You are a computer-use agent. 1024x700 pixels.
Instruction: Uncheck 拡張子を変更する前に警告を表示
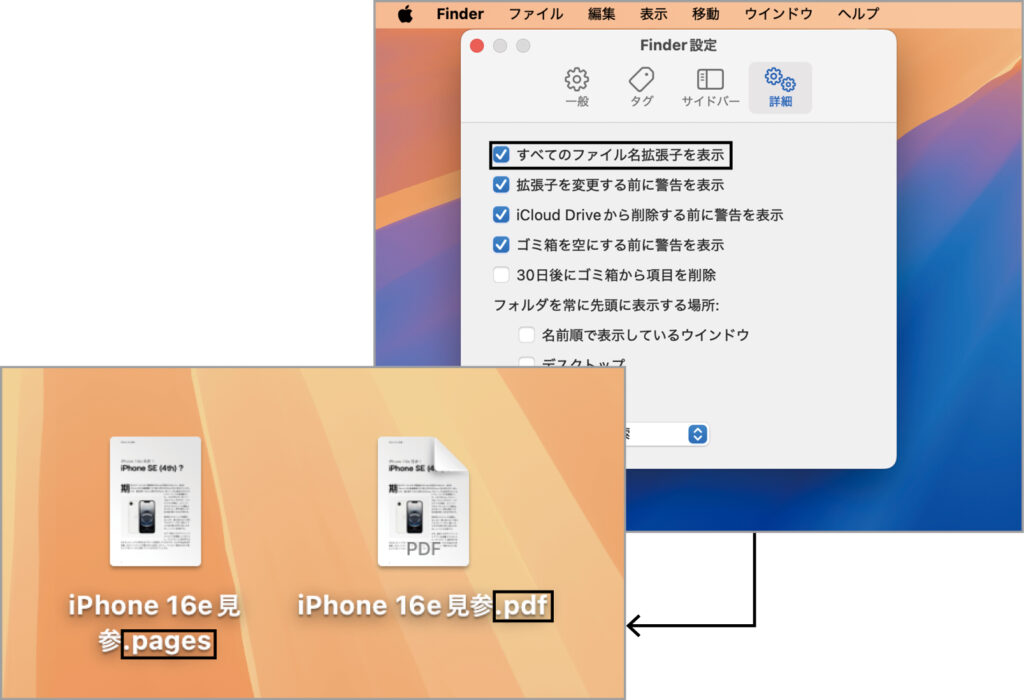click(501, 185)
